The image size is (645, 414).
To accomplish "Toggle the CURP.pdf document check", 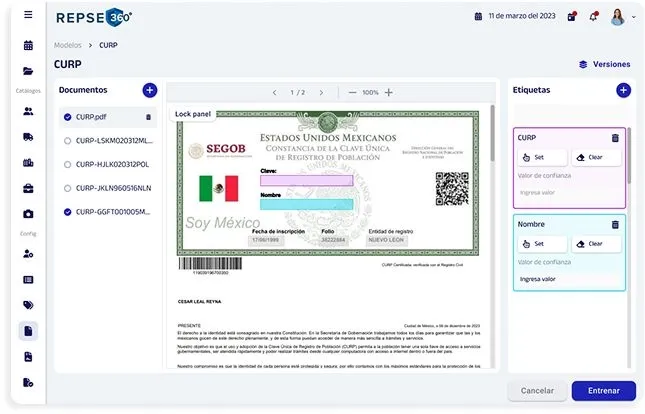I will pyautogui.click(x=67, y=117).
